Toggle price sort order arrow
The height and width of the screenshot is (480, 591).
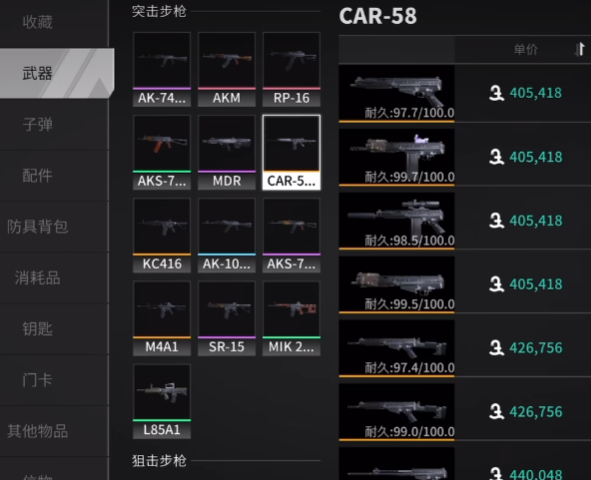(580, 49)
